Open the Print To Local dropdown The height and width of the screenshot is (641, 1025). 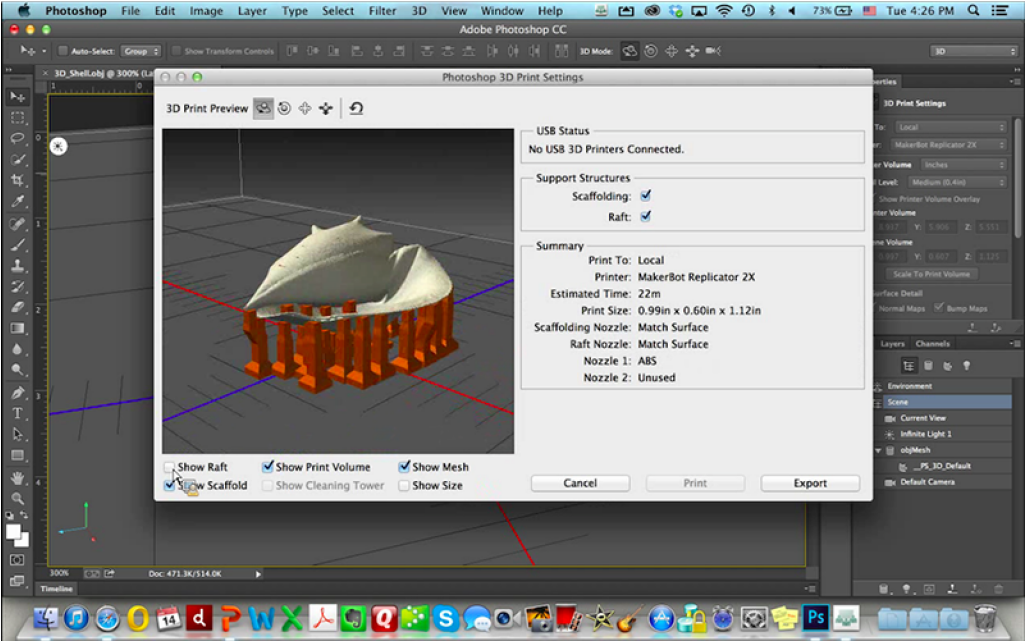pos(950,127)
